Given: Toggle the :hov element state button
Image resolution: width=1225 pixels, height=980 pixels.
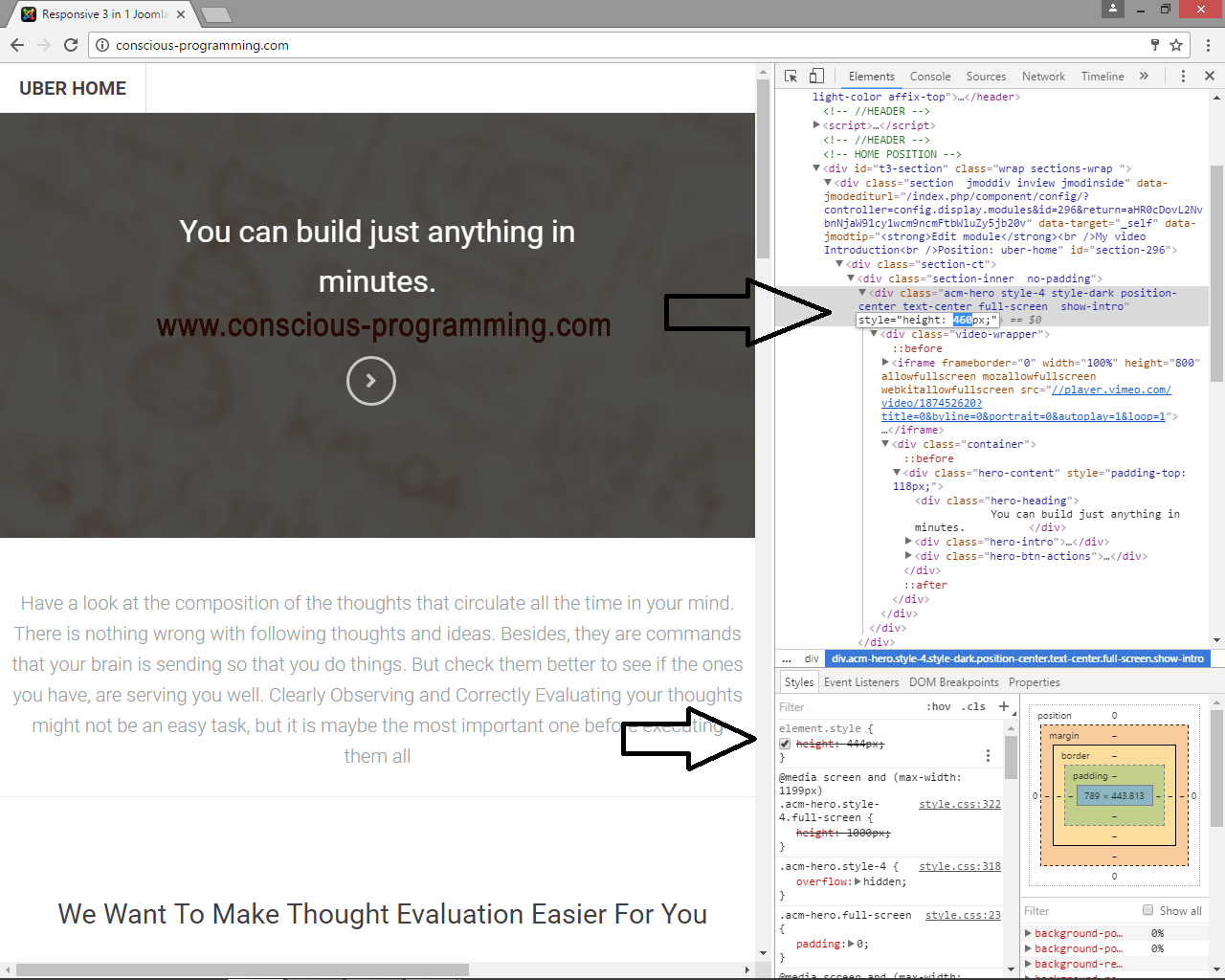Looking at the screenshot, I should tap(939, 707).
